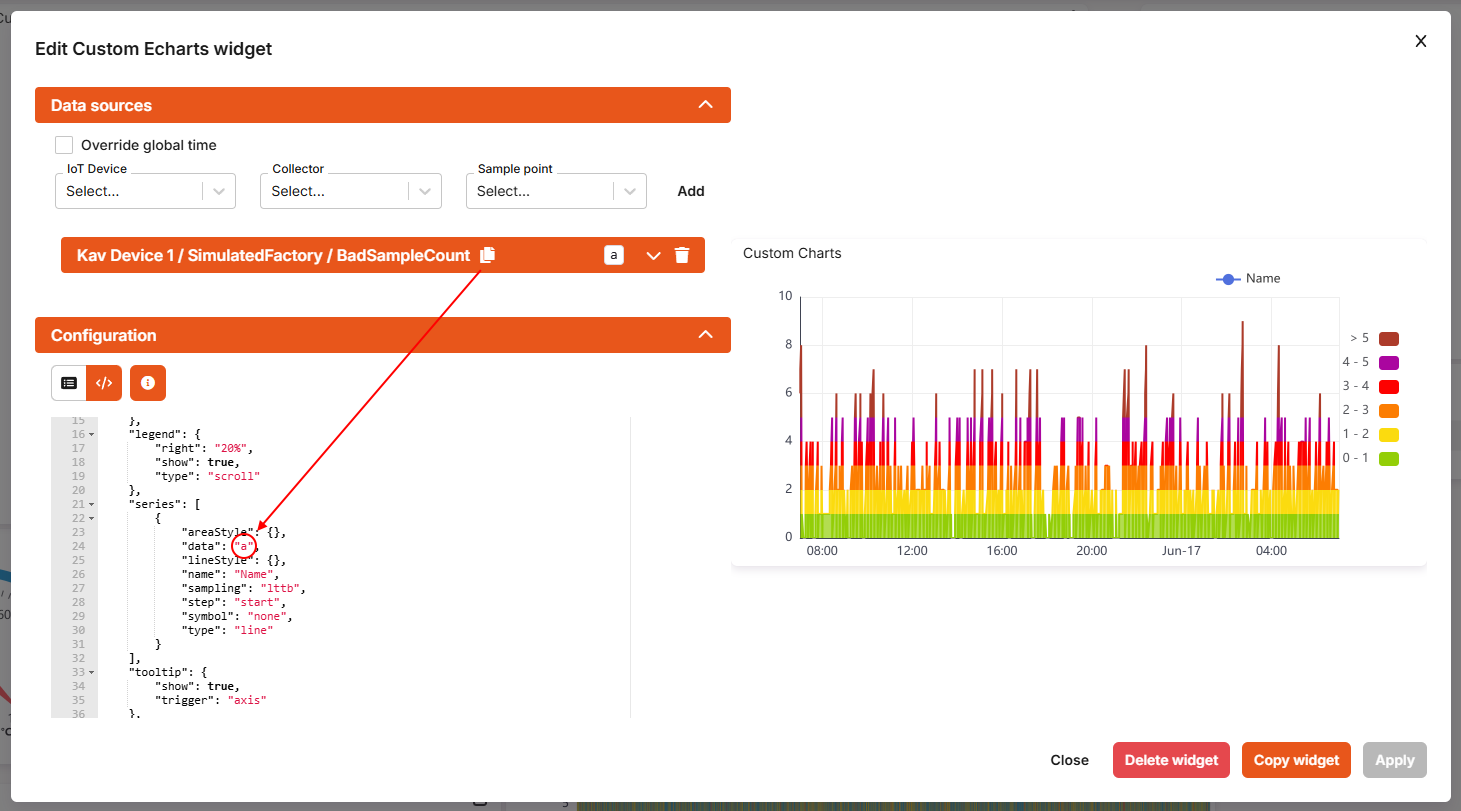
Task: Open the Collector dropdown
Action: 351,191
